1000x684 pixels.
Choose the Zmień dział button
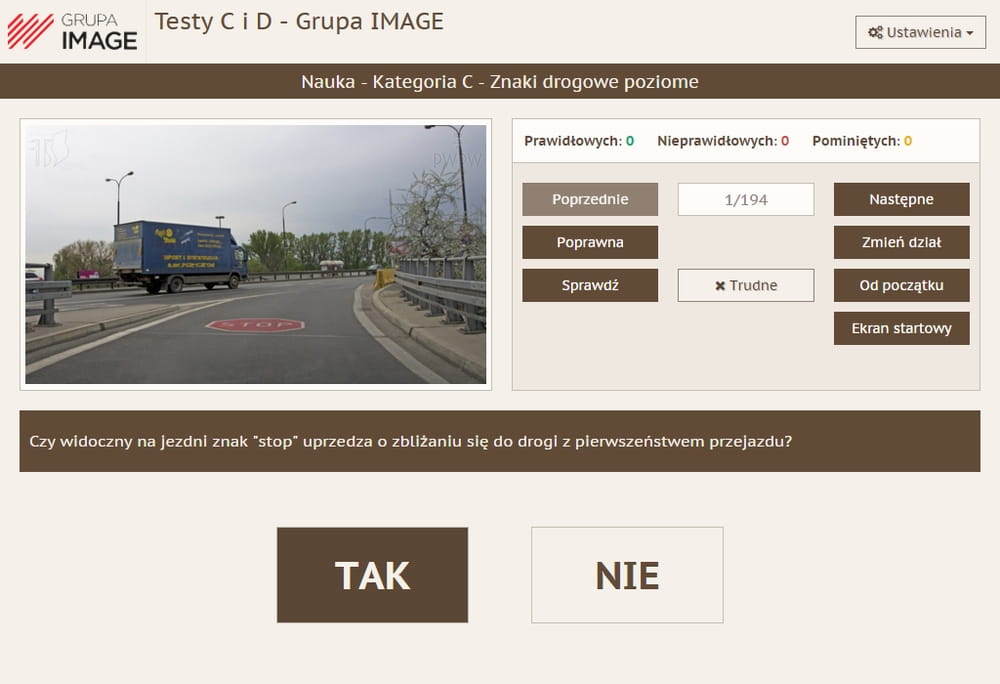pyautogui.click(x=901, y=242)
